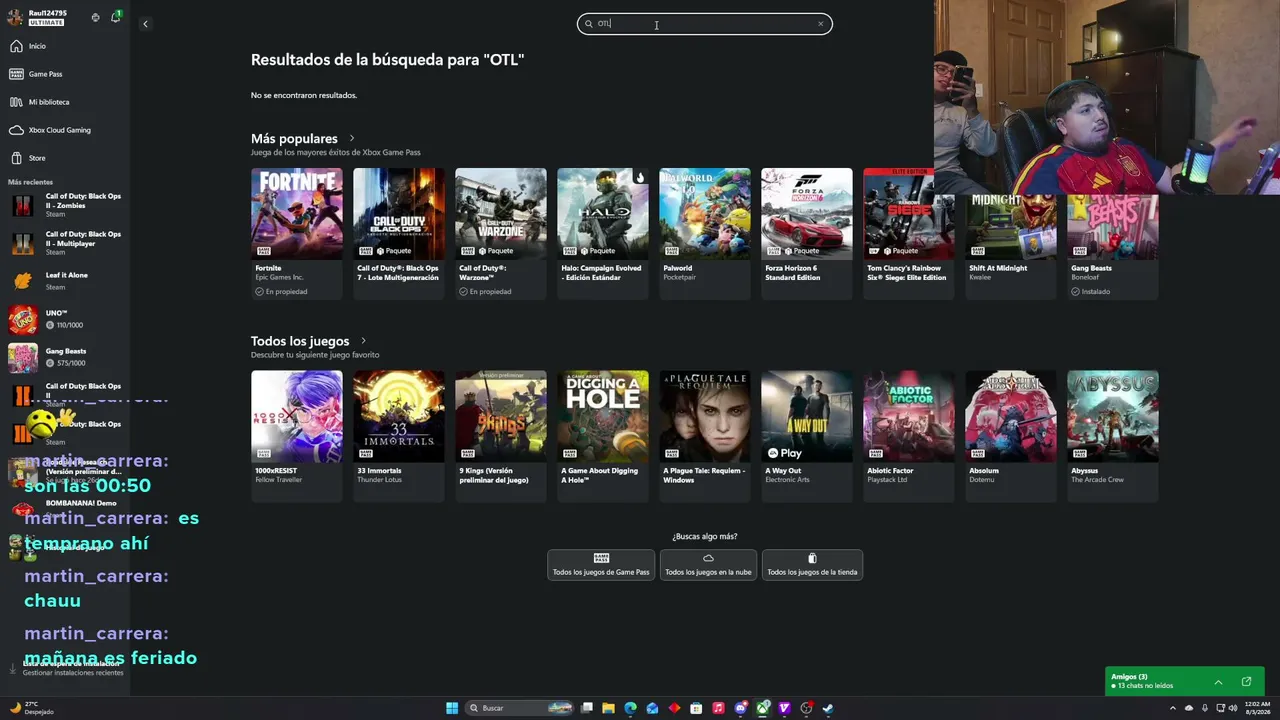Open the Shift At Midnight card
This screenshot has height=720, width=1280.
click(1010, 245)
